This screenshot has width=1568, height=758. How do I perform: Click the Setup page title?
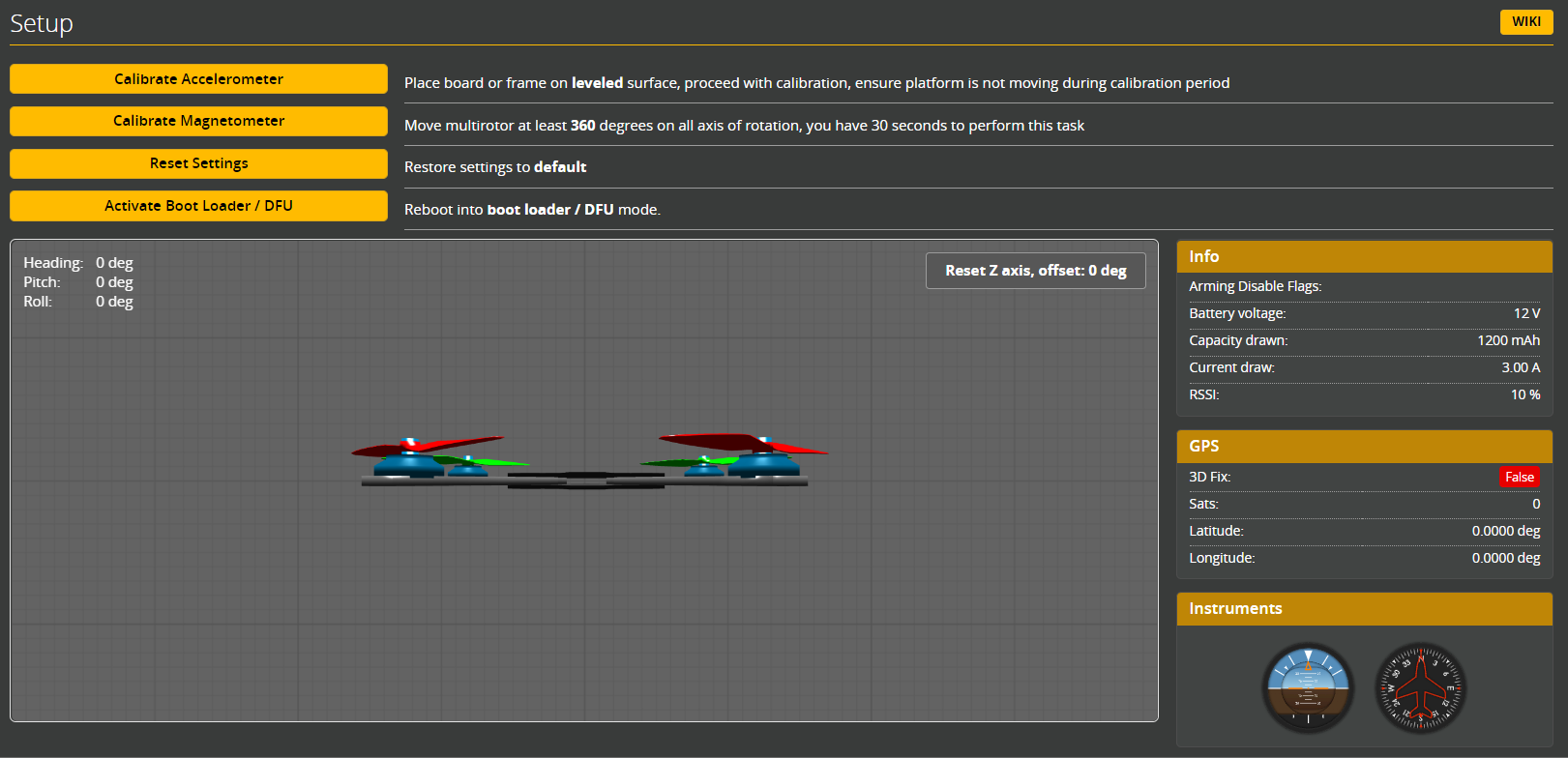[x=42, y=23]
